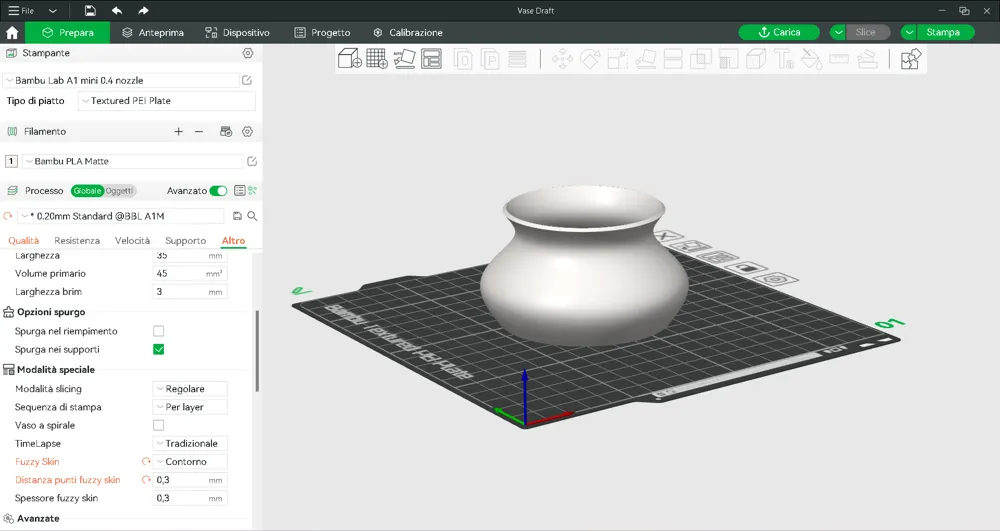Open the Qualità settings tab

24,240
